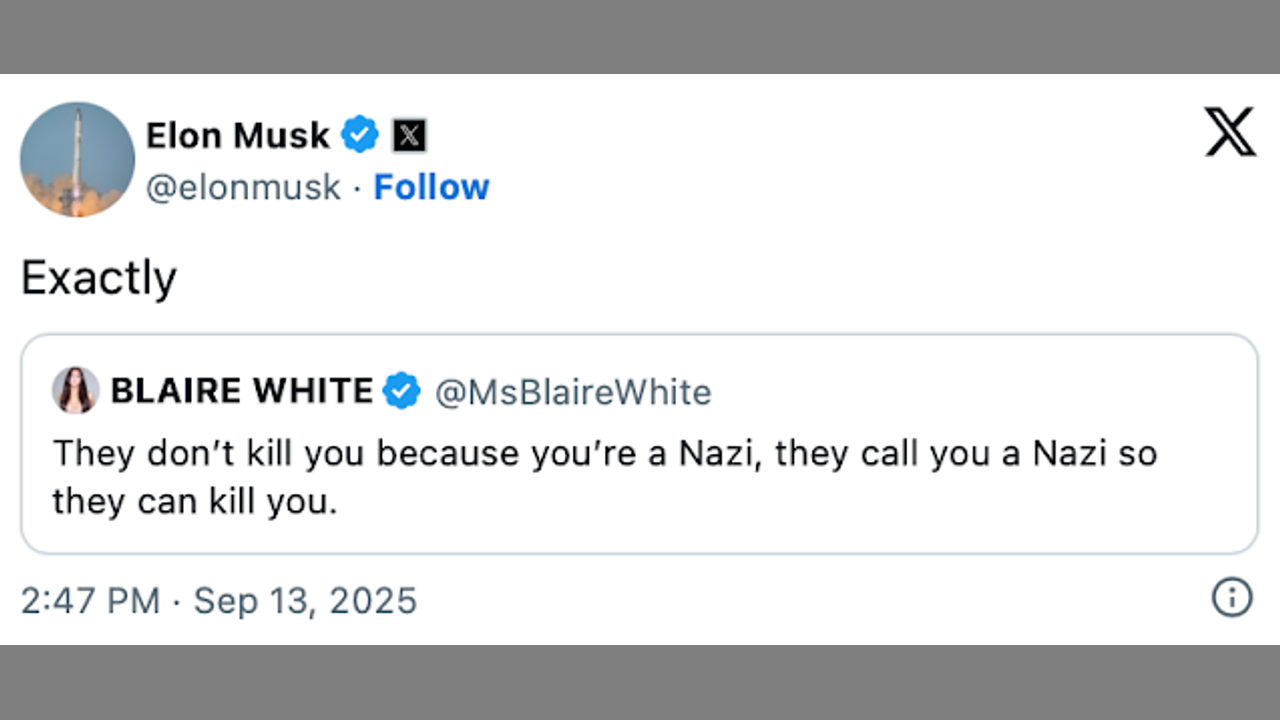Click the black bar below the tweet
Screen dimensions: 1280x720
640,683
